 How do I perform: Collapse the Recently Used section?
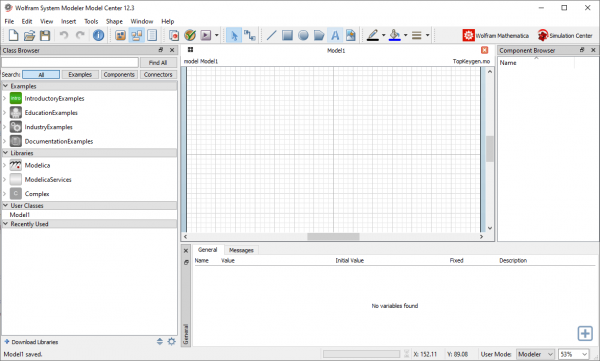click(x=5, y=224)
